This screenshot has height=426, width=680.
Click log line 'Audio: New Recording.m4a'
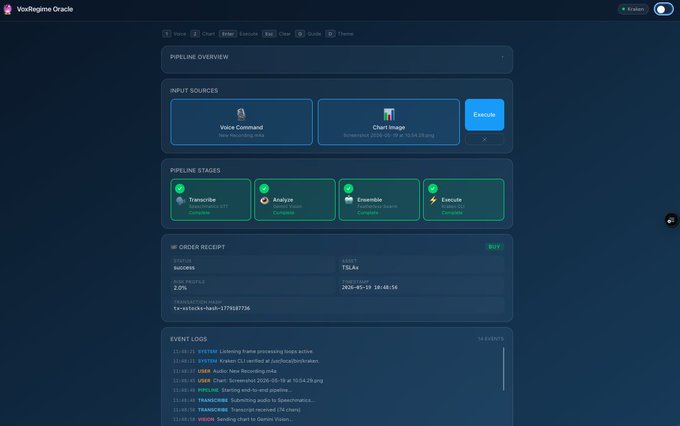(x=244, y=371)
